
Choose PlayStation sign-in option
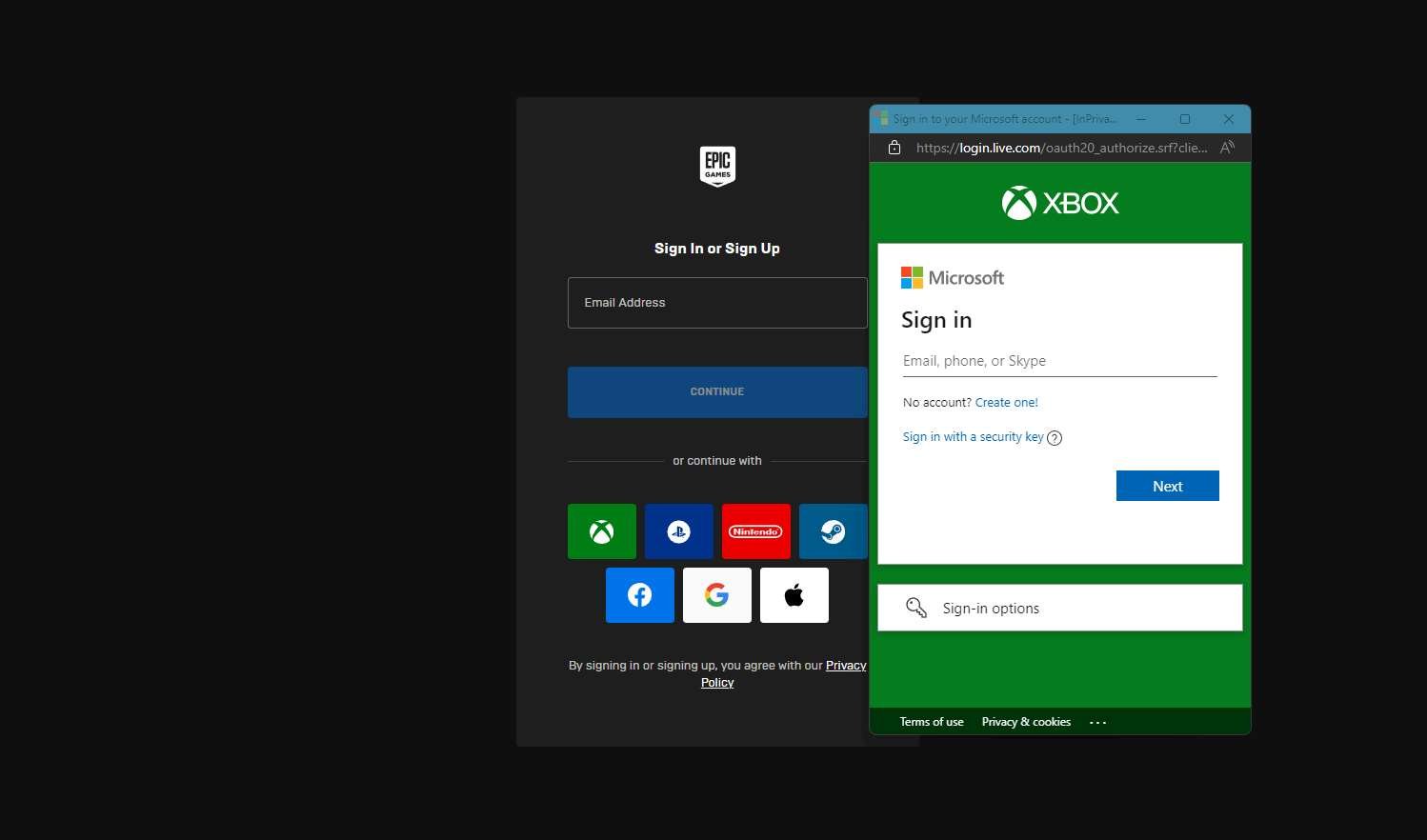click(678, 531)
